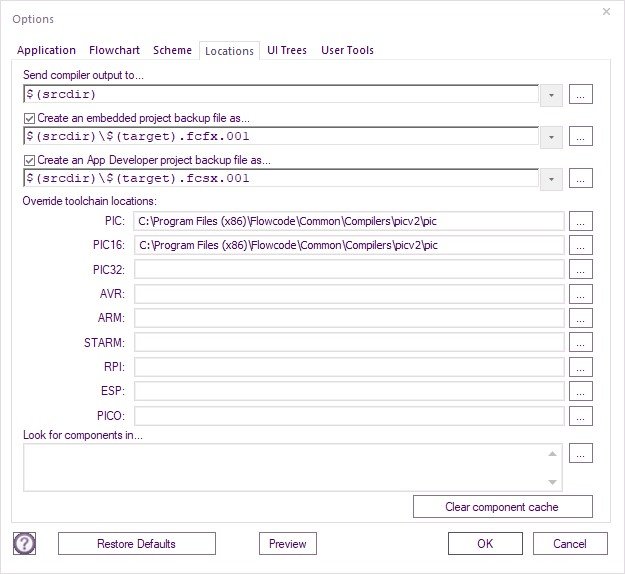Click the help question mark icon
The width and height of the screenshot is (625, 574).
pyautogui.click(x=24, y=543)
